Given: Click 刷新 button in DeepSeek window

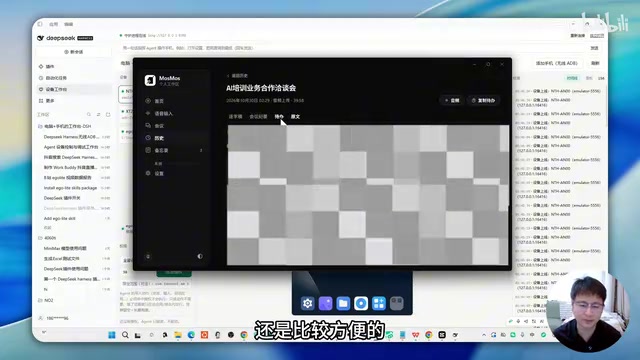Looking at the screenshot, I should [x=595, y=63].
